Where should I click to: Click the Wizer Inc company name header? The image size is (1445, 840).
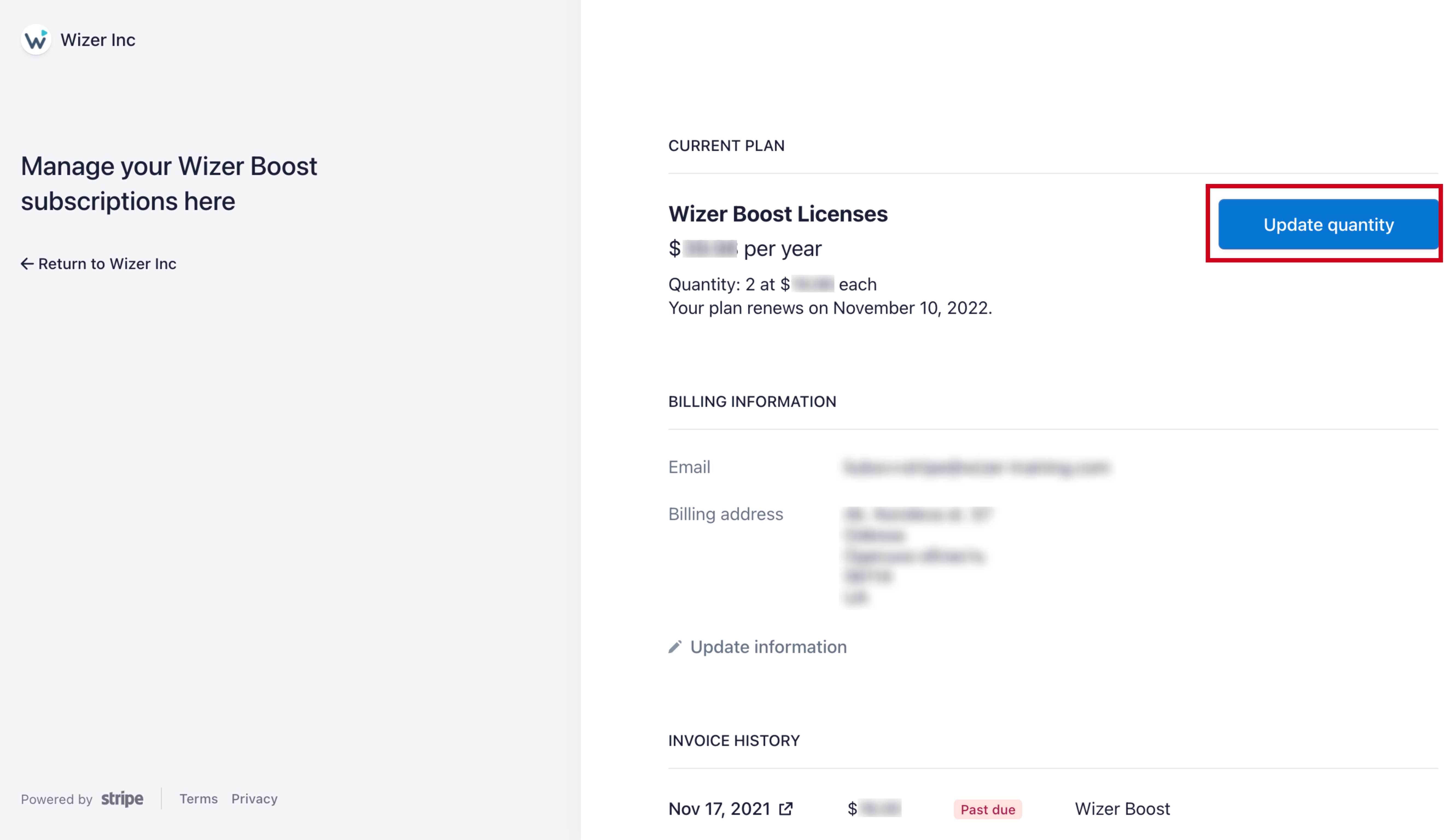(x=98, y=40)
